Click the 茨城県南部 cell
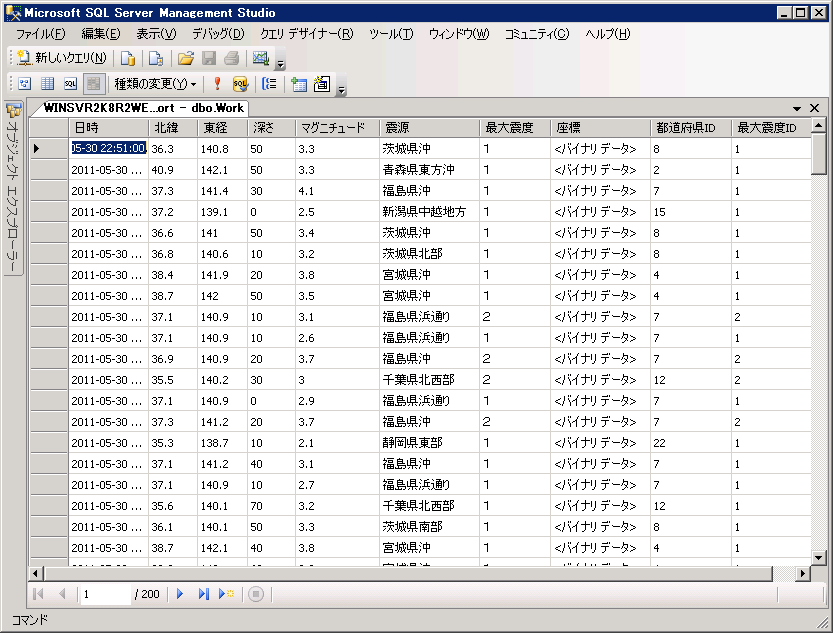Image resolution: width=833 pixels, height=633 pixels. click(429, 526)
